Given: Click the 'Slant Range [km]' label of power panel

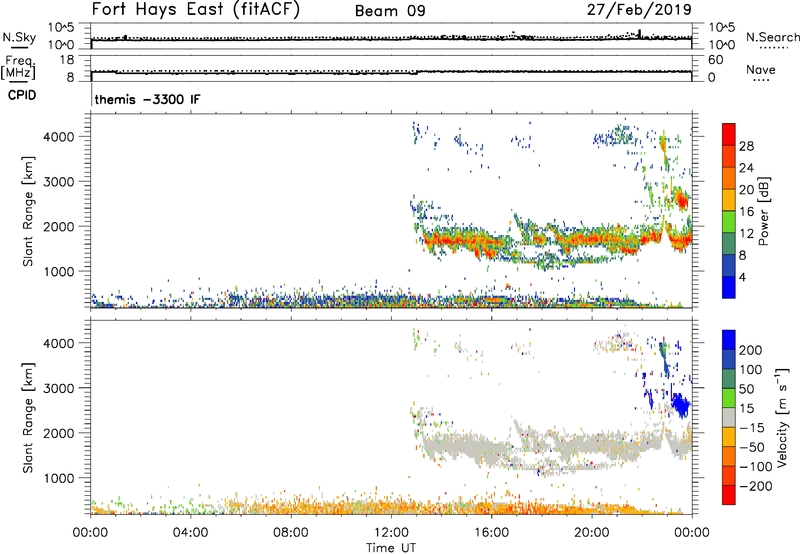Looking at the screenshot, I should [x=28, y=211].
